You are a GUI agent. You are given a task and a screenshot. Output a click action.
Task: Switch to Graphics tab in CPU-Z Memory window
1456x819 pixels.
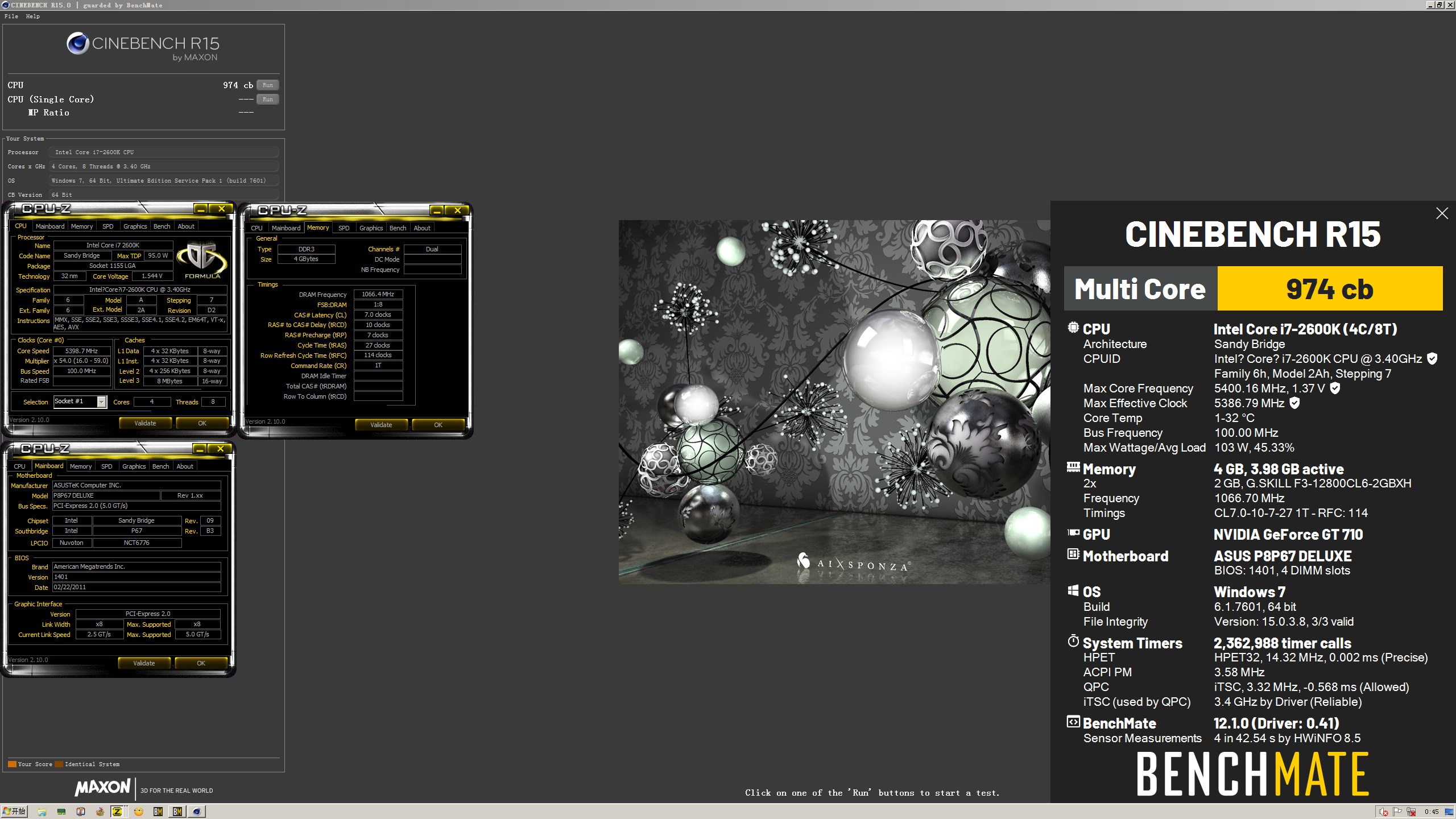(x=371, y=228)
